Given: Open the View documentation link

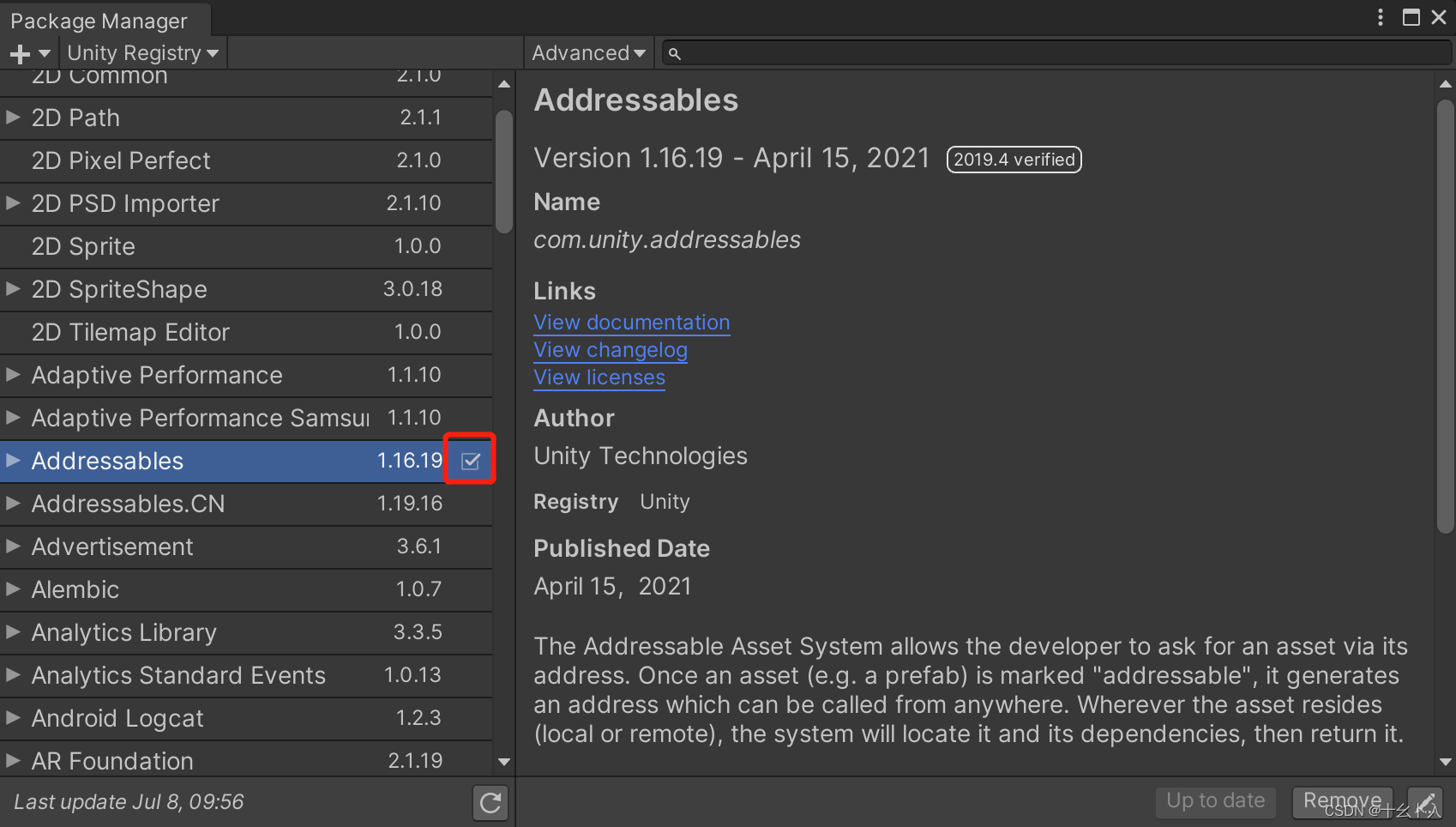Looking at the screenshot, I should [632, 323].
